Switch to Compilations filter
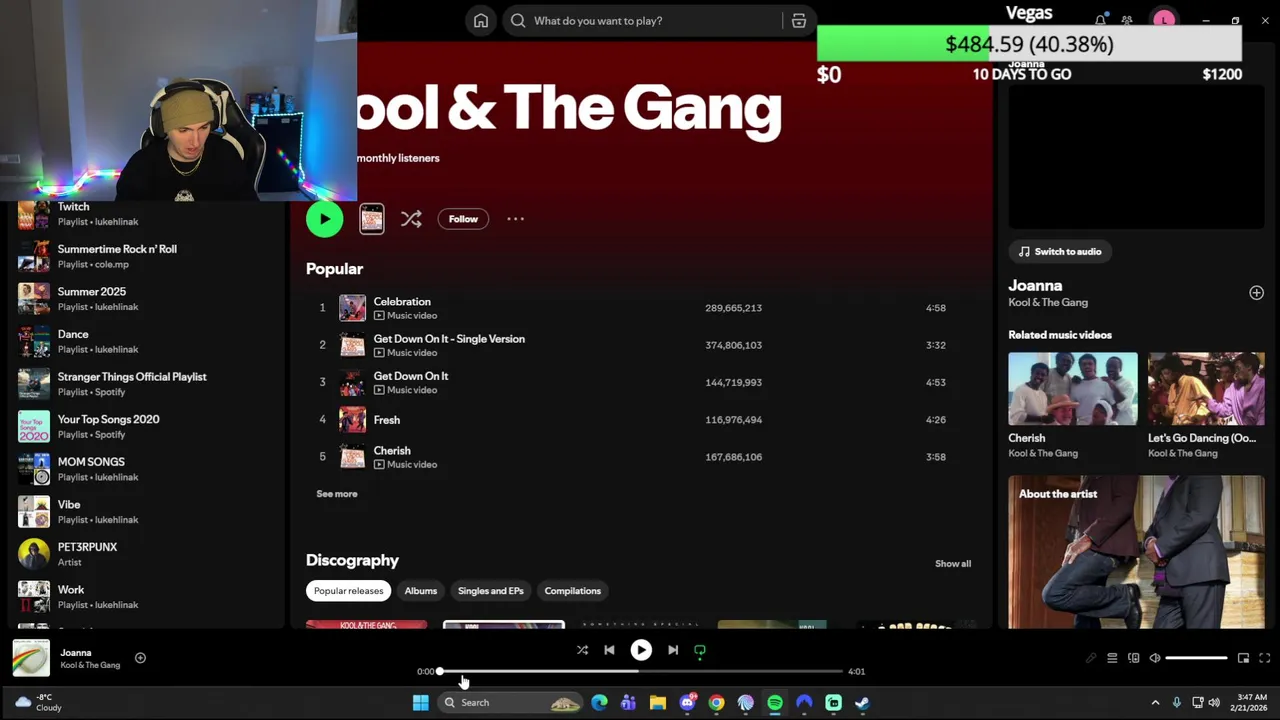The width and height of the screenshot is (1280, 720). point(572,591)
